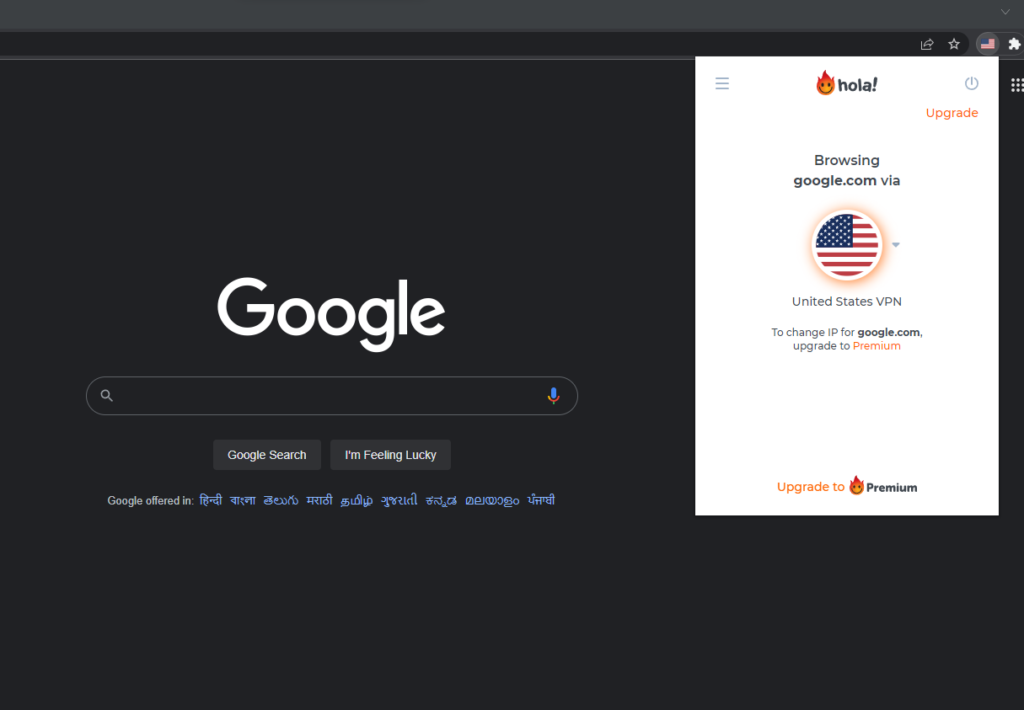Start voice search with the microphone icon
The width and height of the screenshot is (1024, 710).
[x=553, y=396]
